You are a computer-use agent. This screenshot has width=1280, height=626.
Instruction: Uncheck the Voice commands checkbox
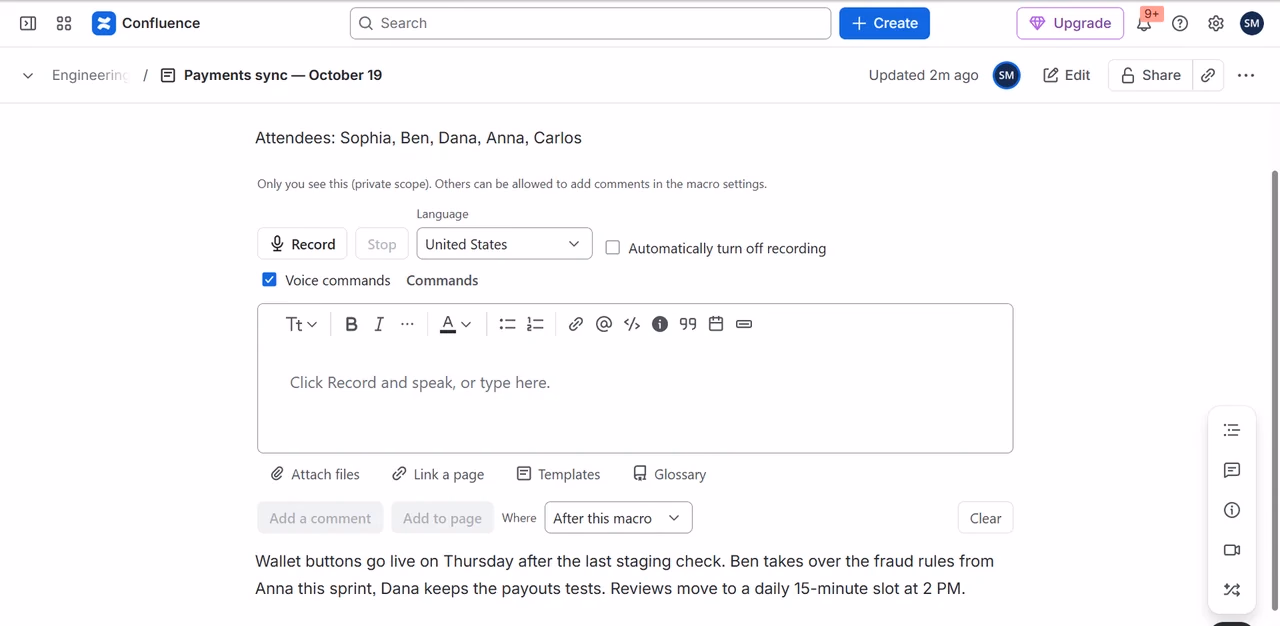coord(269,280)
